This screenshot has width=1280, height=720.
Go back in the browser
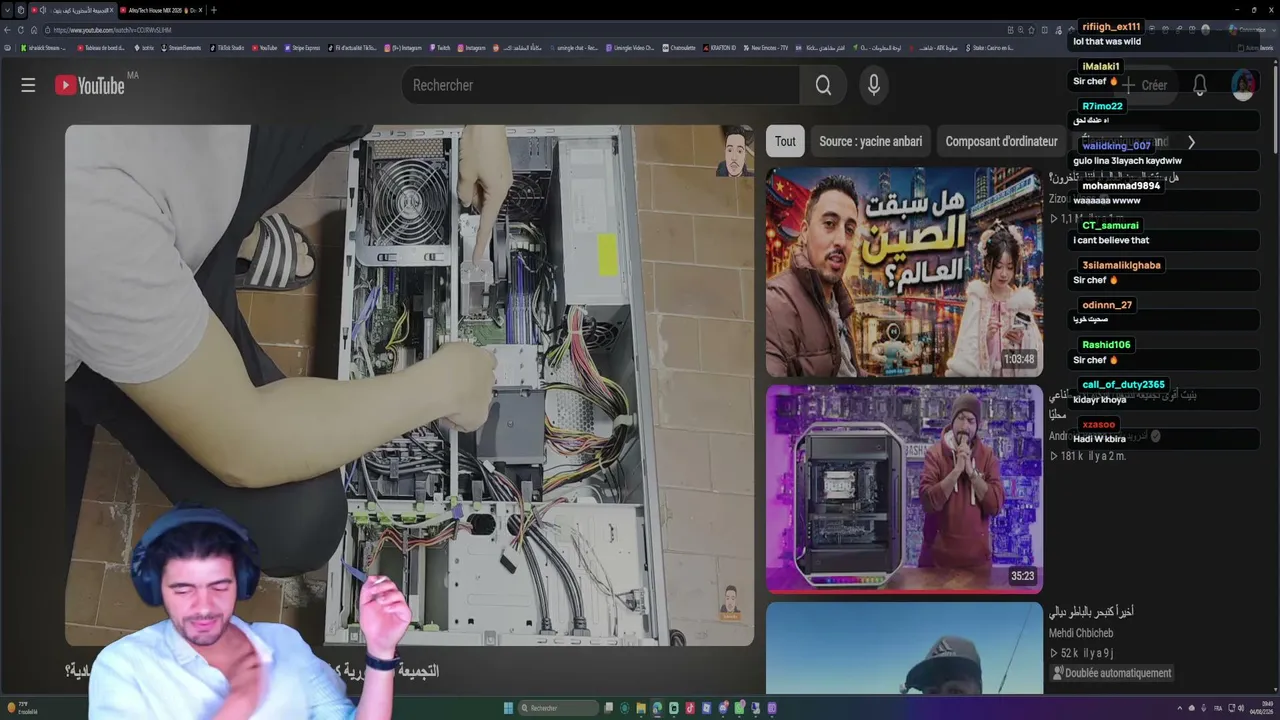pyautogui.click(x=7, y=30)
